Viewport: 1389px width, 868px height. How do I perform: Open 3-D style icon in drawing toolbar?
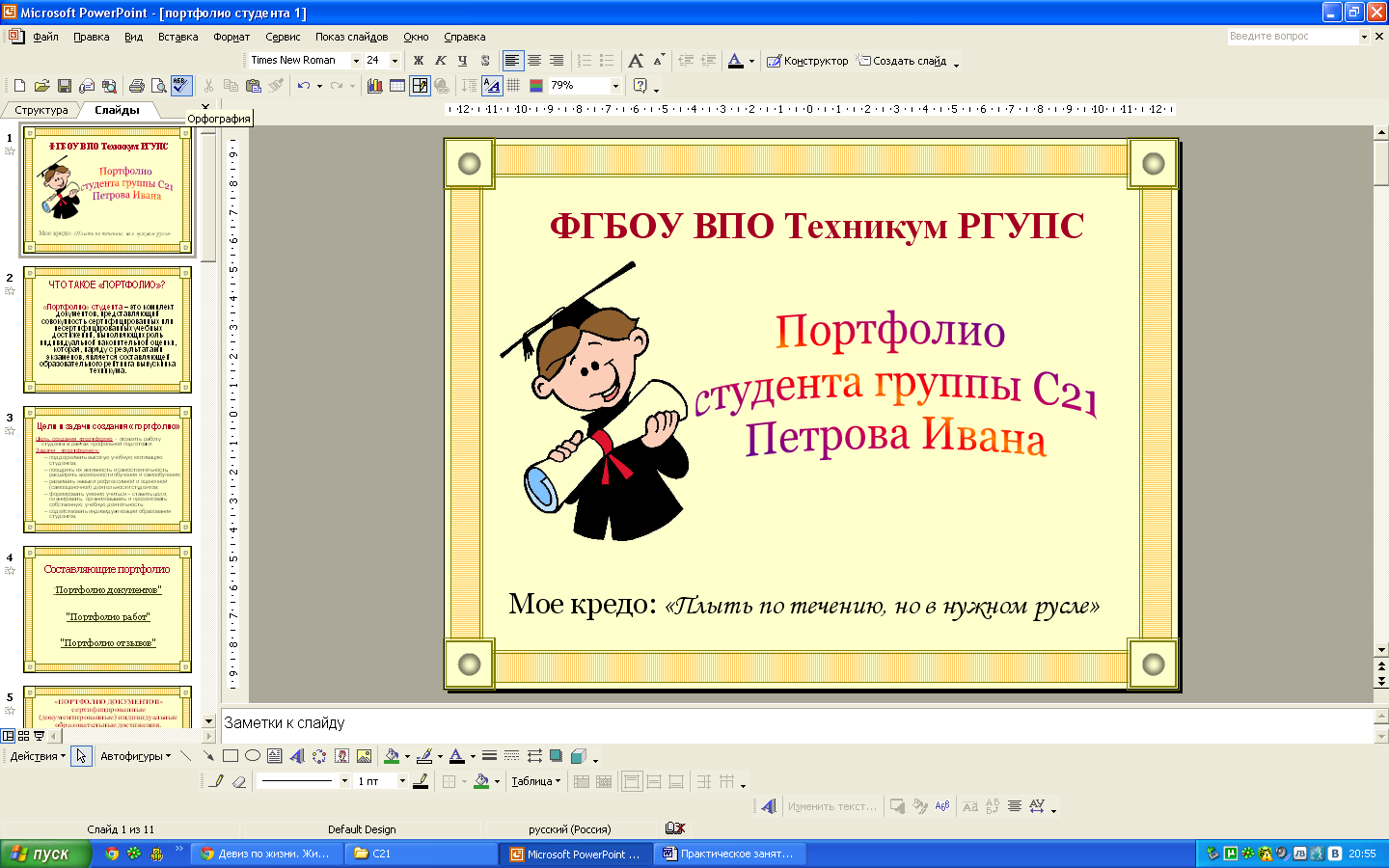point(578,756)
